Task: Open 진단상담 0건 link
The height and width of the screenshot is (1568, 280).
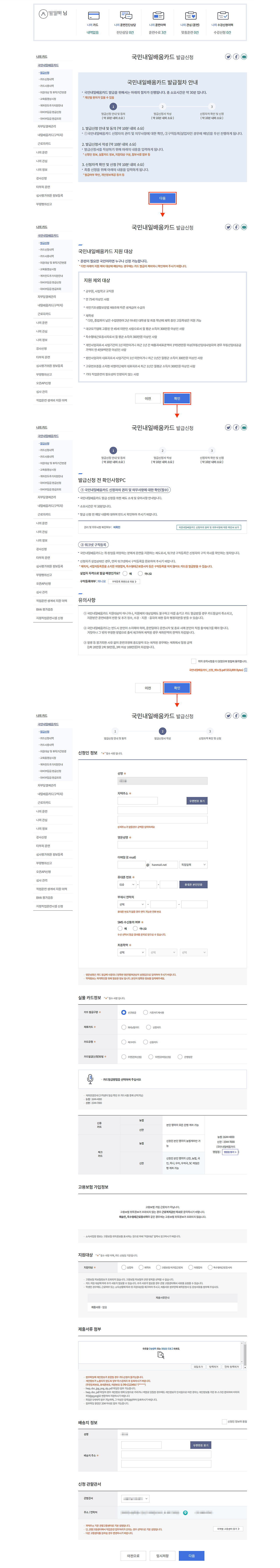Action: click(125, 32)
